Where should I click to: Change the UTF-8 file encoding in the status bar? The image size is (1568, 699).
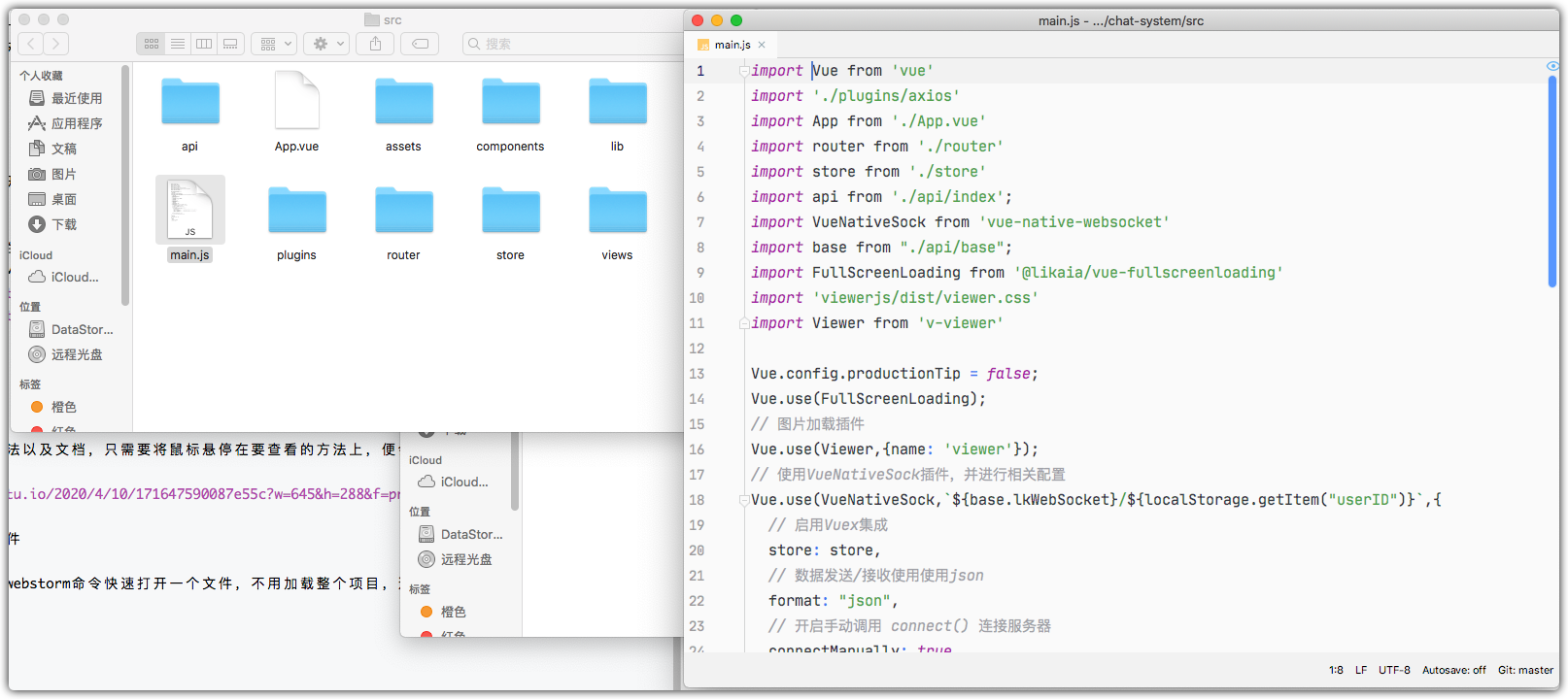point(1394,670)
